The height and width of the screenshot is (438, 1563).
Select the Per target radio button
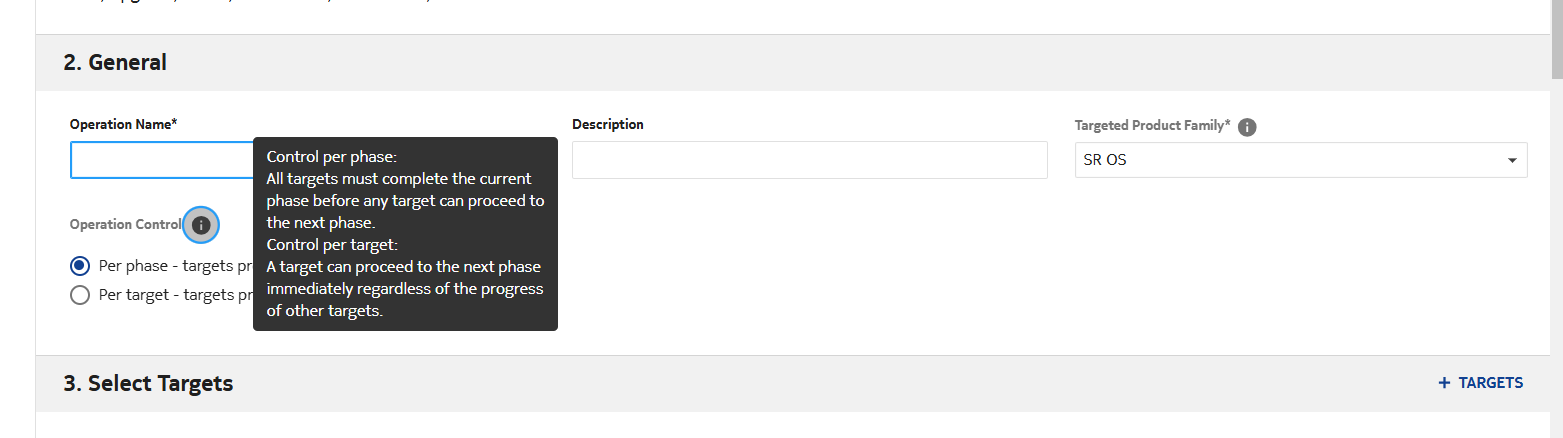[80, 295]
